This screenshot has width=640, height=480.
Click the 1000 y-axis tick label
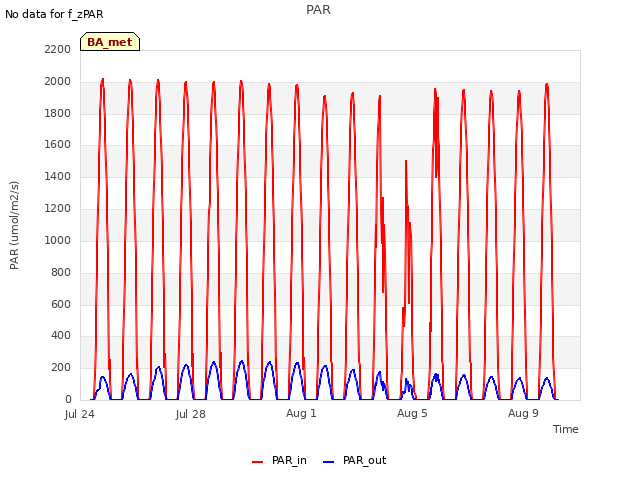pyautogui.click(x=58, y=240)
